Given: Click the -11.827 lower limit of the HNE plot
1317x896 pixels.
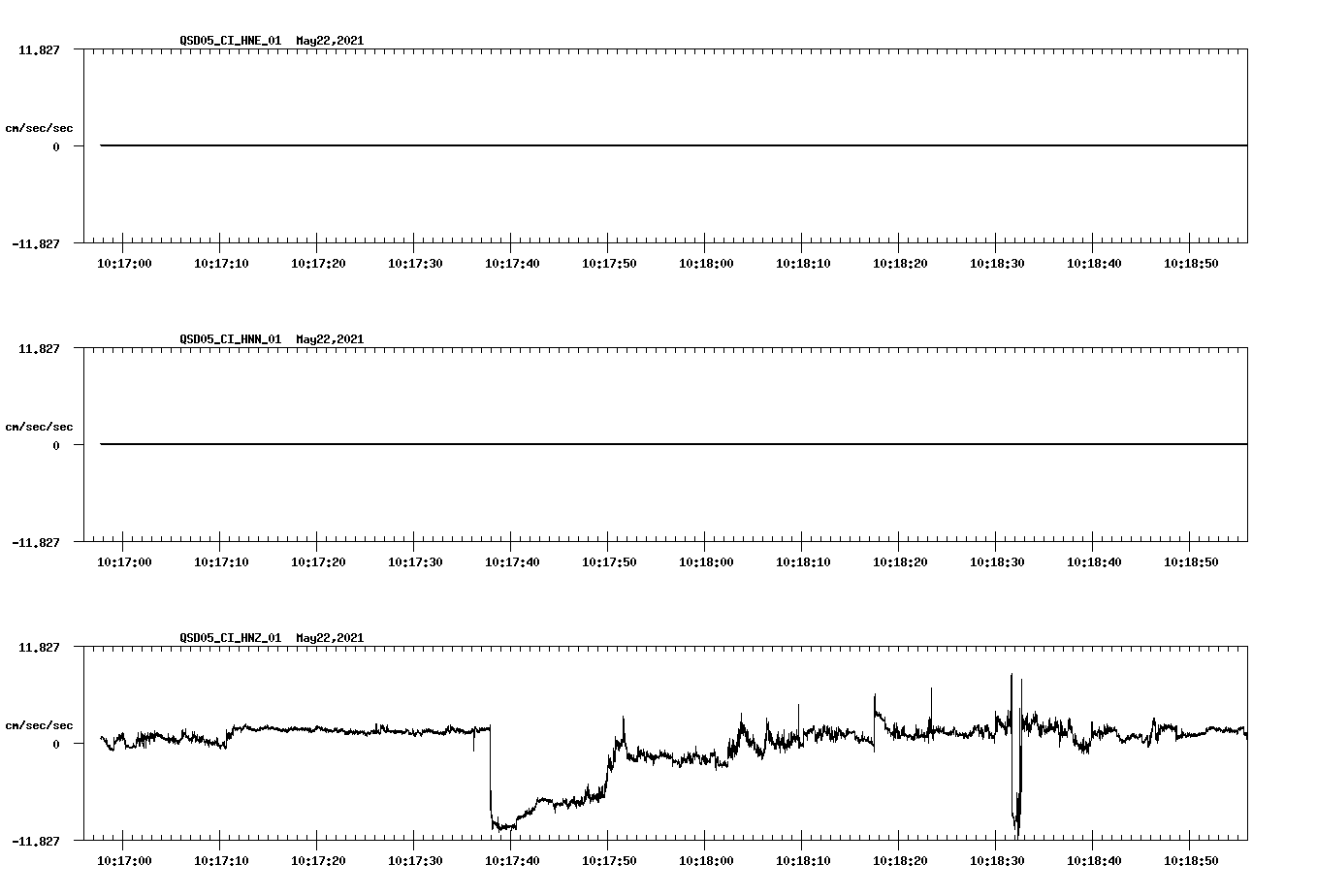Looking at the screenshot, I should pos(35,243).
